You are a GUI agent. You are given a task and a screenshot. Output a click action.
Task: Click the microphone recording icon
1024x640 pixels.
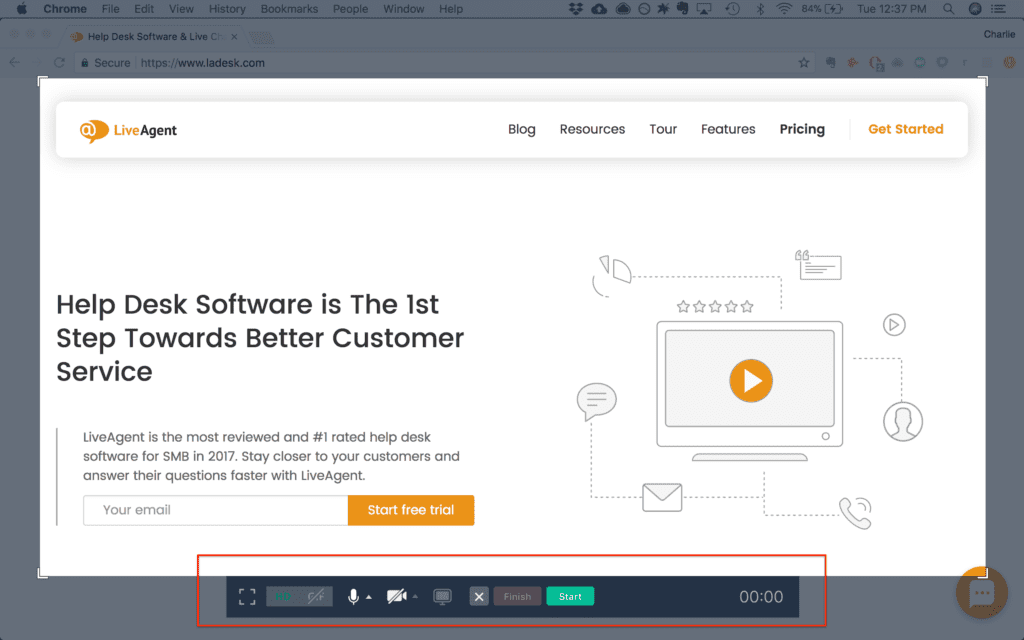click(x=352, y=596)
